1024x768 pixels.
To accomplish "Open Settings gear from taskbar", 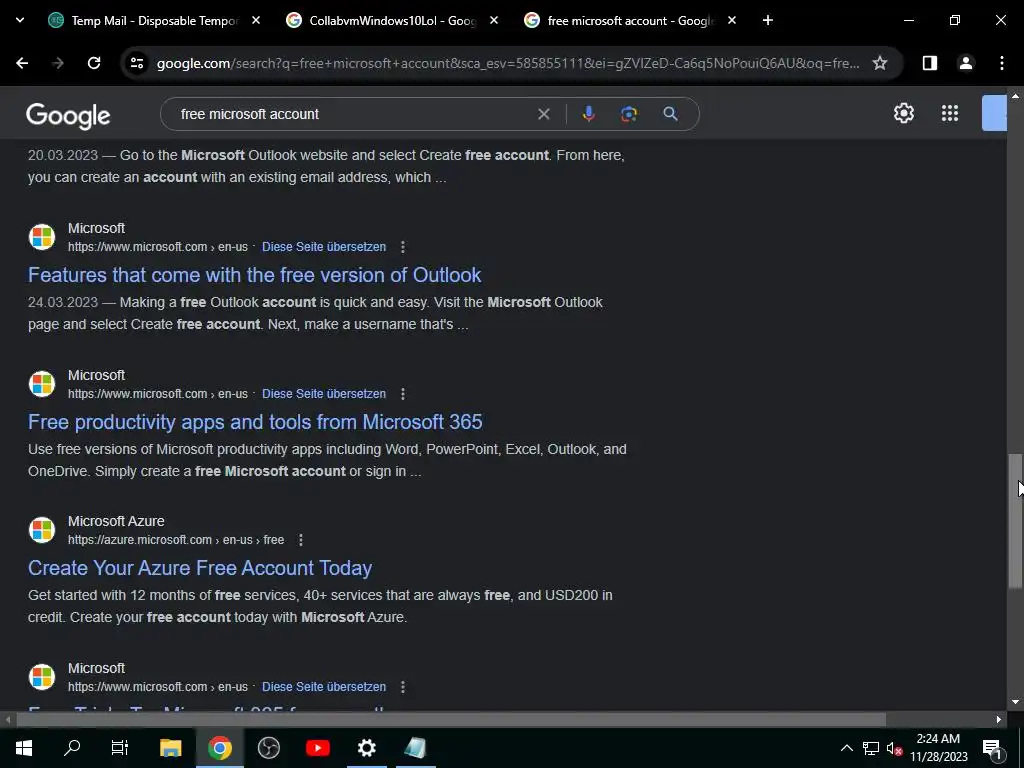I will click(367, 748).
